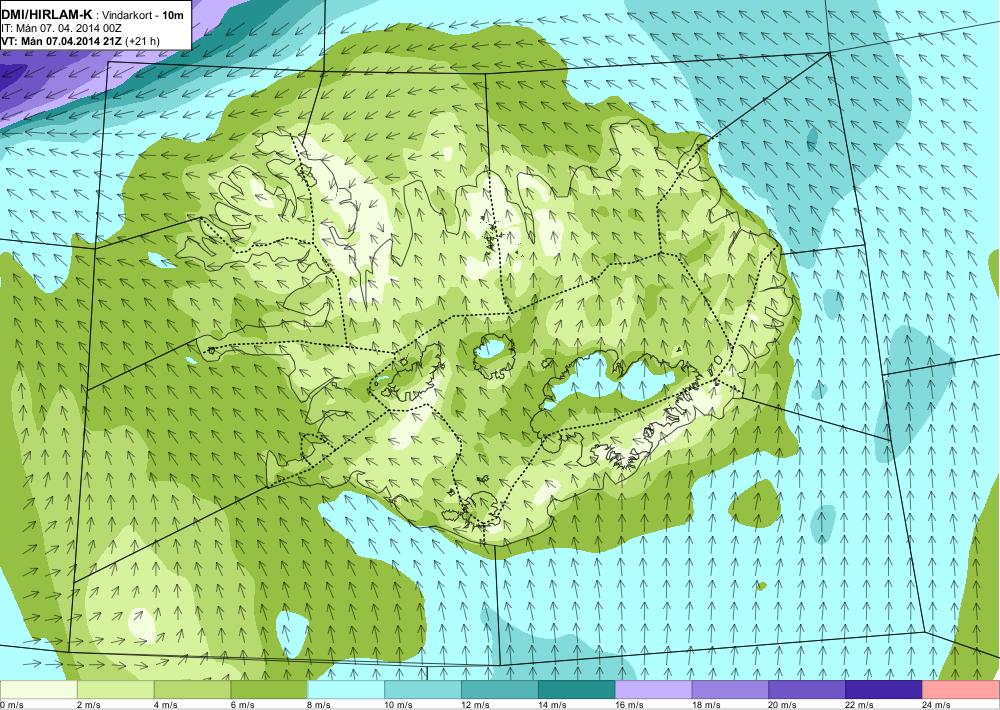Screen dimensions: 1000x710
Task: Click the "VT: Mán 07.04.2014 21Z (+21 h)" line
Action: click(80, 41)
